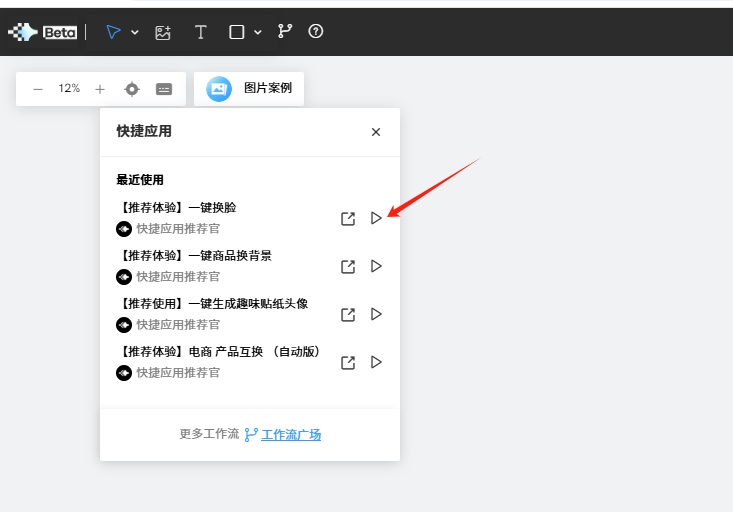Image resolution: width=733 pixels, height=512 pixels.
Task: Select the rectangle shape tool
Action: click(237, 32)
